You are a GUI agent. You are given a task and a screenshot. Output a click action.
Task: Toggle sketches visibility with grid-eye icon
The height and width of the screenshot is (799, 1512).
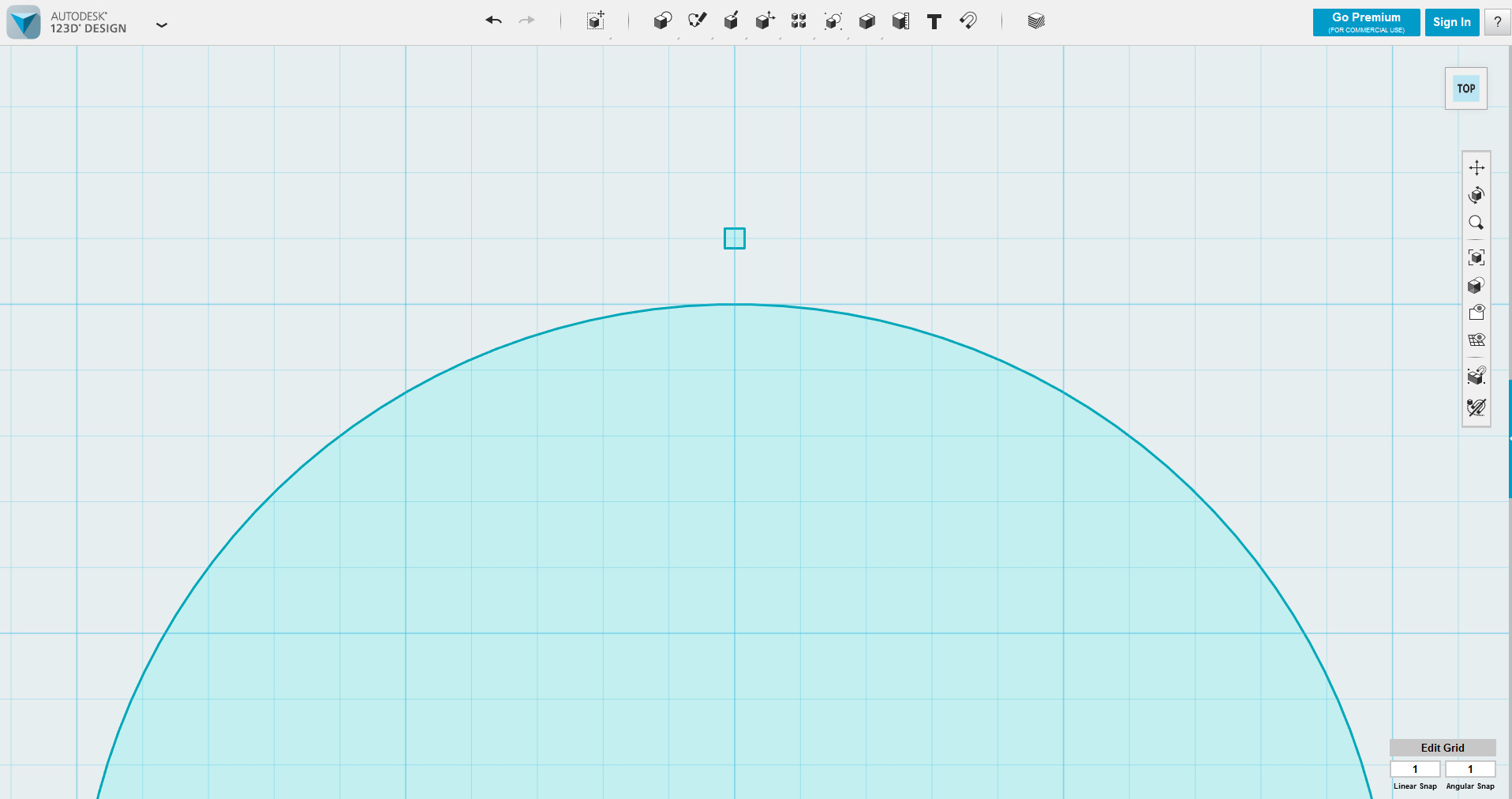pyautogui.click(x=1476, y=340)
